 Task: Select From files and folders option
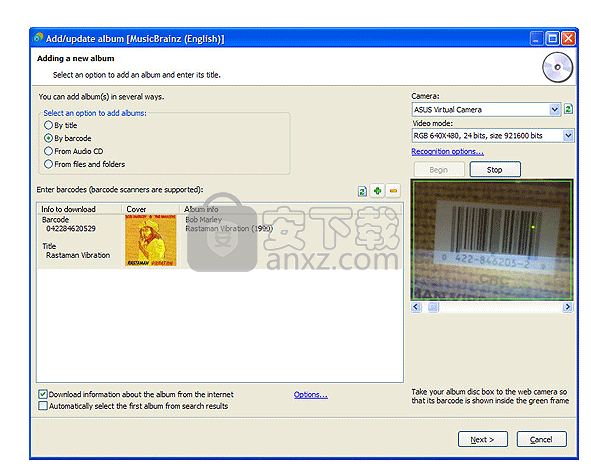(x=84, y=164)
